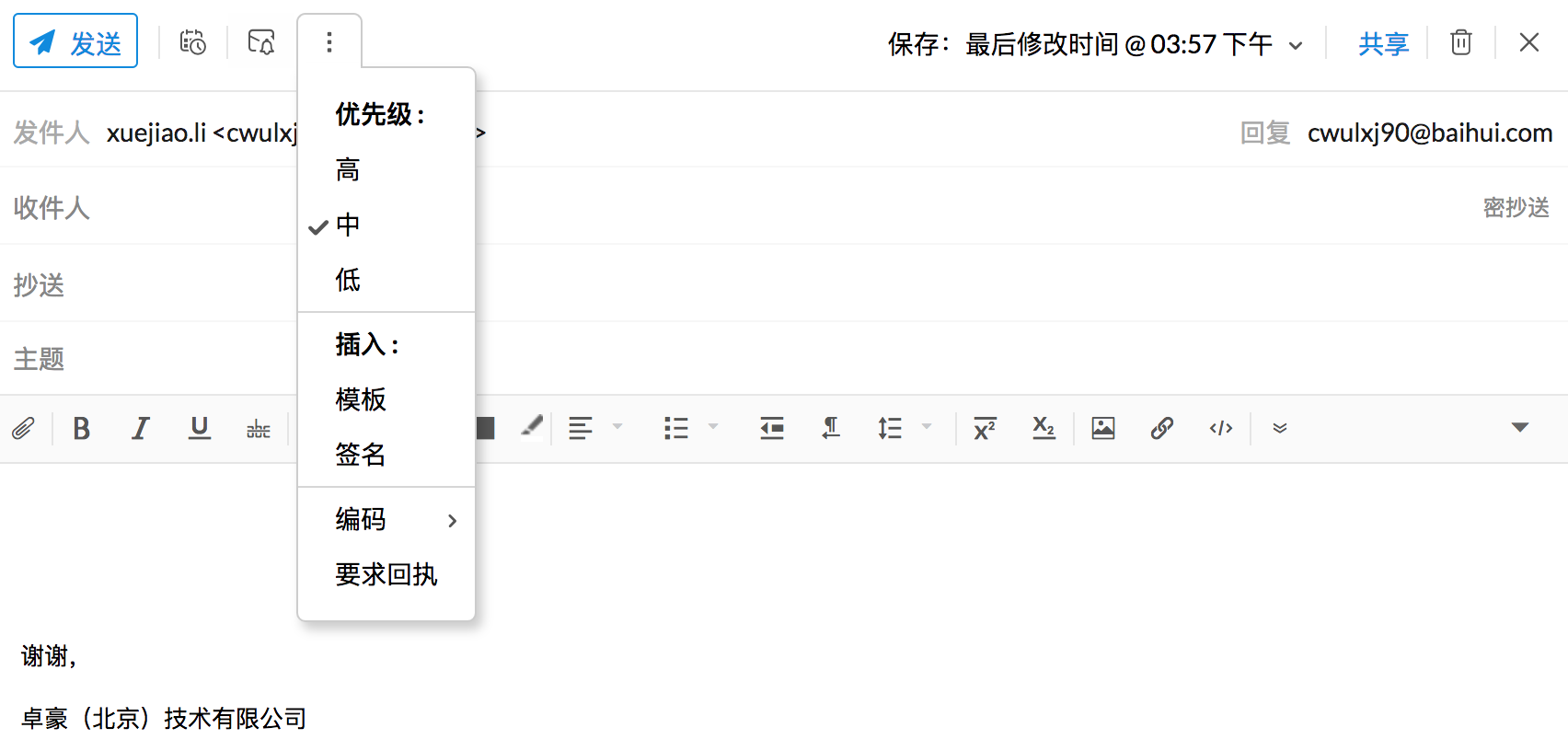Click the insert hyperlink chain icon
Image resolution: width=1568 pixels, height=751 pixels.
click(x=1161, y=428)
